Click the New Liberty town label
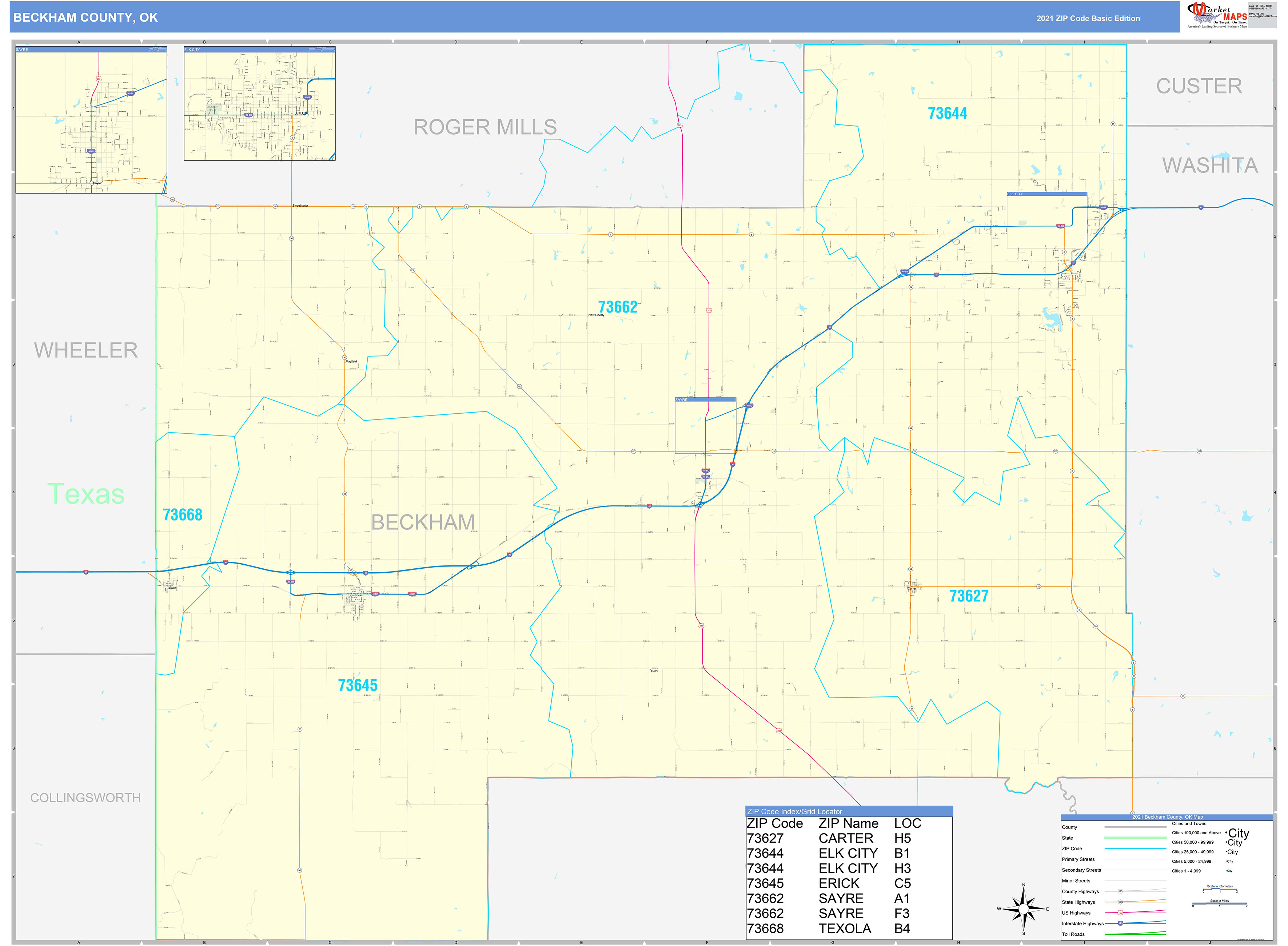This screenshot has width=1288, height=946. (x=596, y=315)
